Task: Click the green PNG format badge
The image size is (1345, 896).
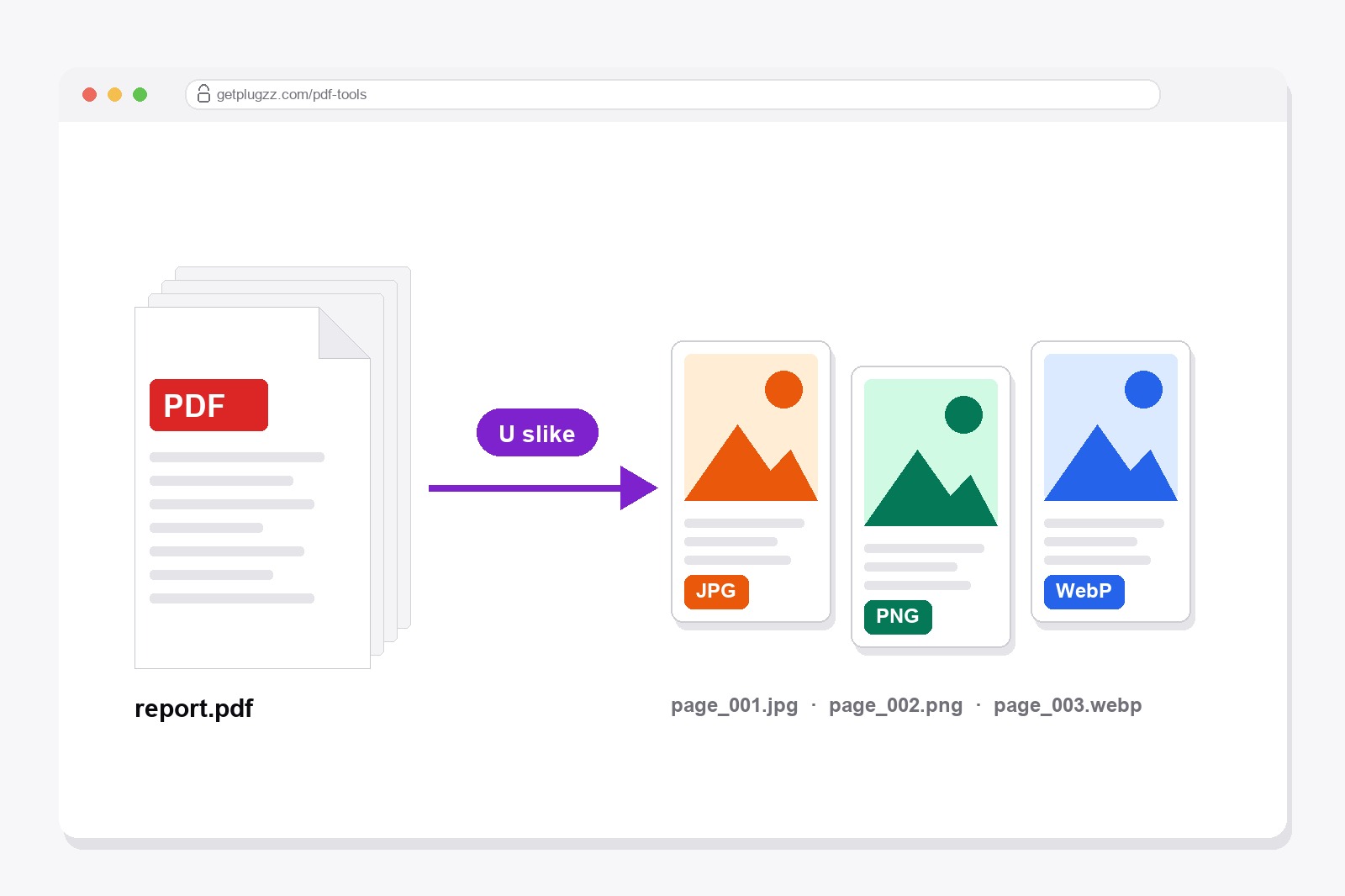Action: pos(898,617)
